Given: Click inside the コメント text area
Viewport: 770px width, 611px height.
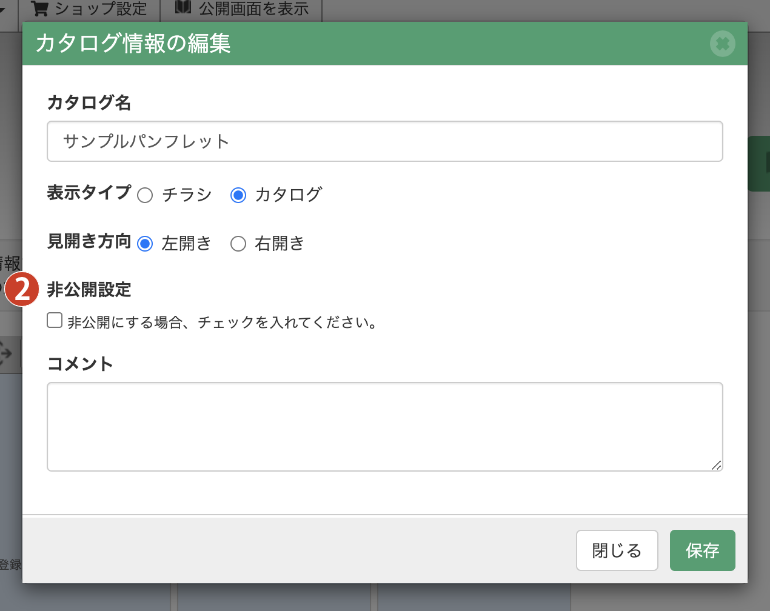Looking at the screenshot, I should point(385,426).
